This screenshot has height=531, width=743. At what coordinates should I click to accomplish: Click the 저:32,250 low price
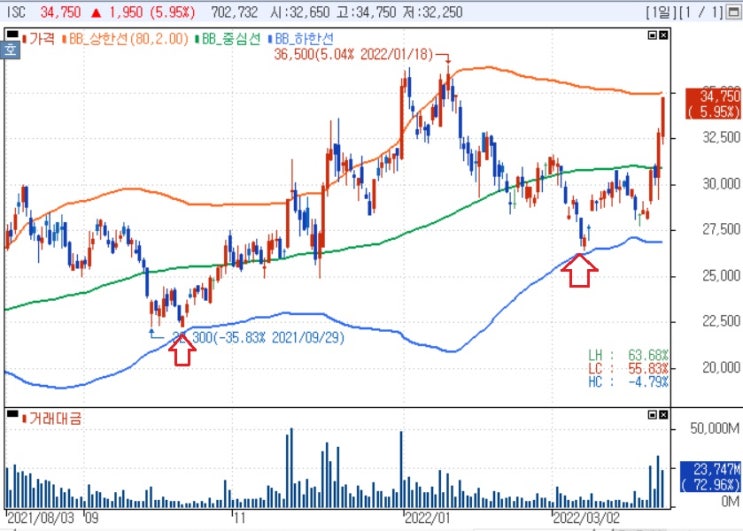(x=433, y=12)
